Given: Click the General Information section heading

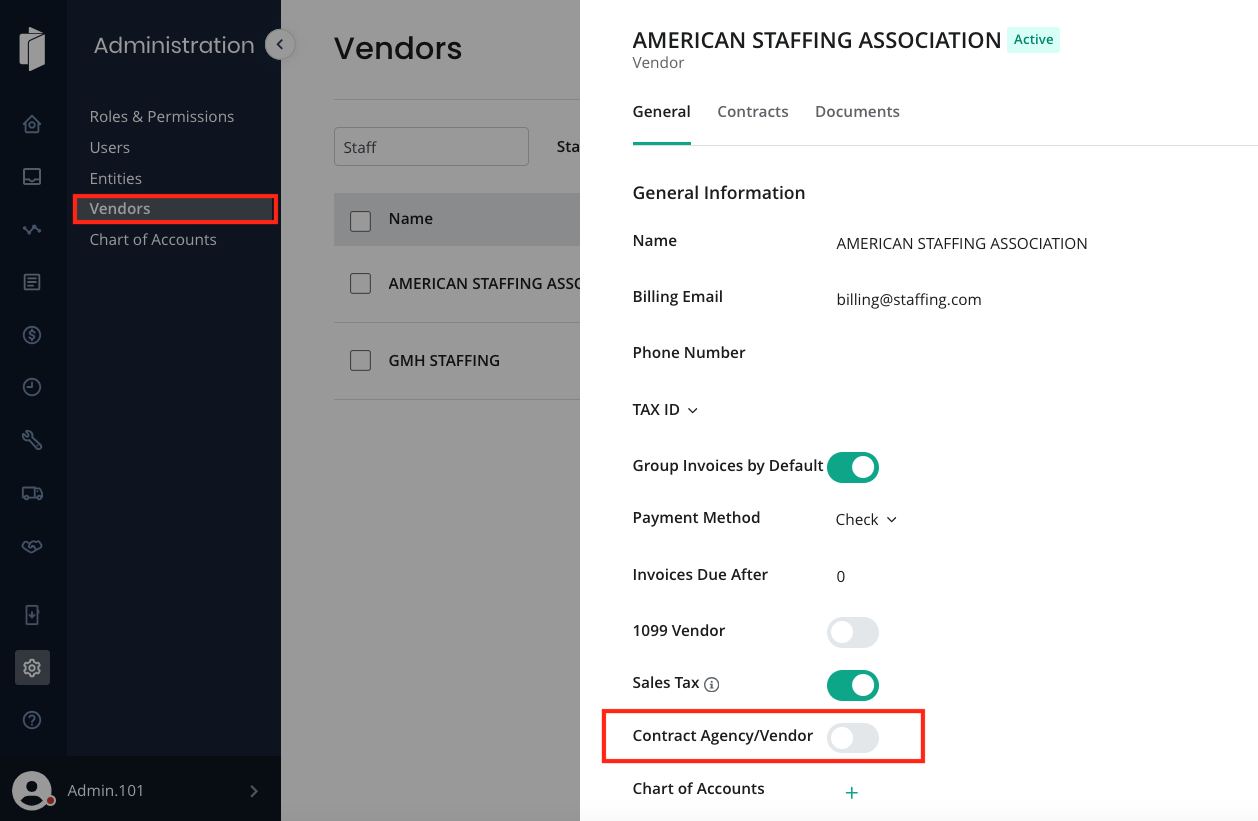Looking at the screenshot, I should pyautogui.click(x=719, y=193).
